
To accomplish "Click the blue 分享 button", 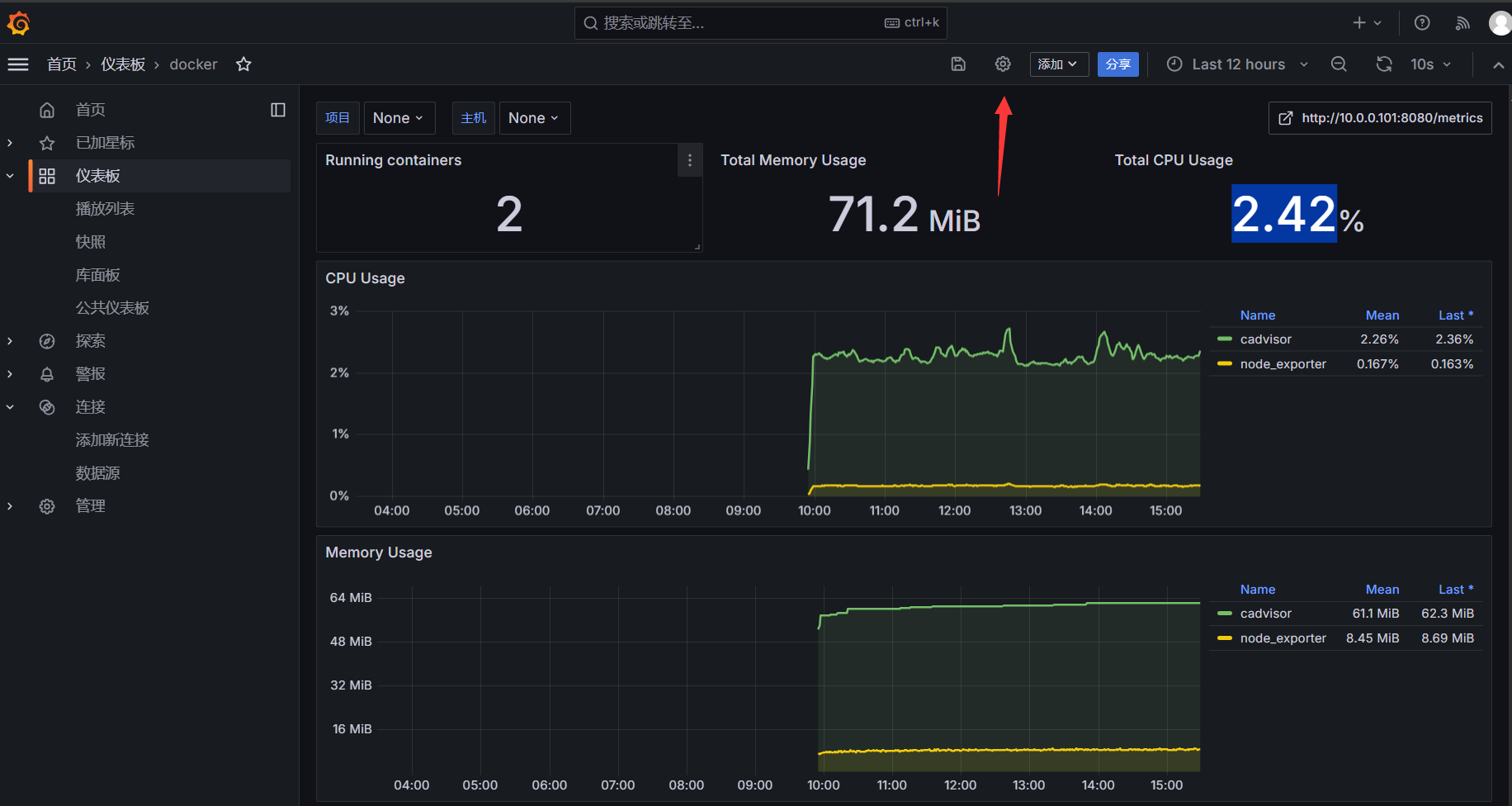I will click(1117, 64).
